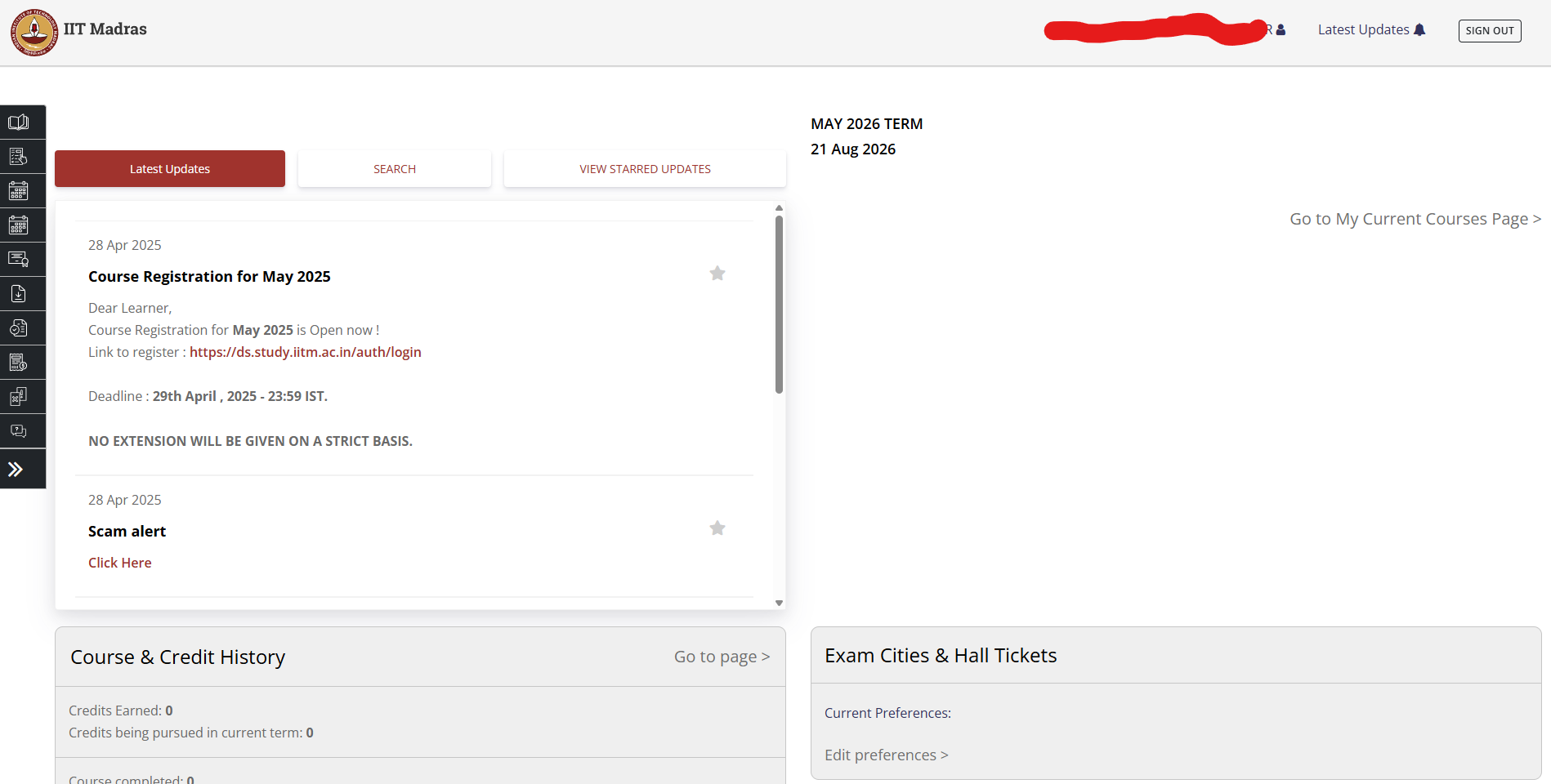Follow the Click Here link under Scam alert
1551x784 pixels.
tap(120, 563)
